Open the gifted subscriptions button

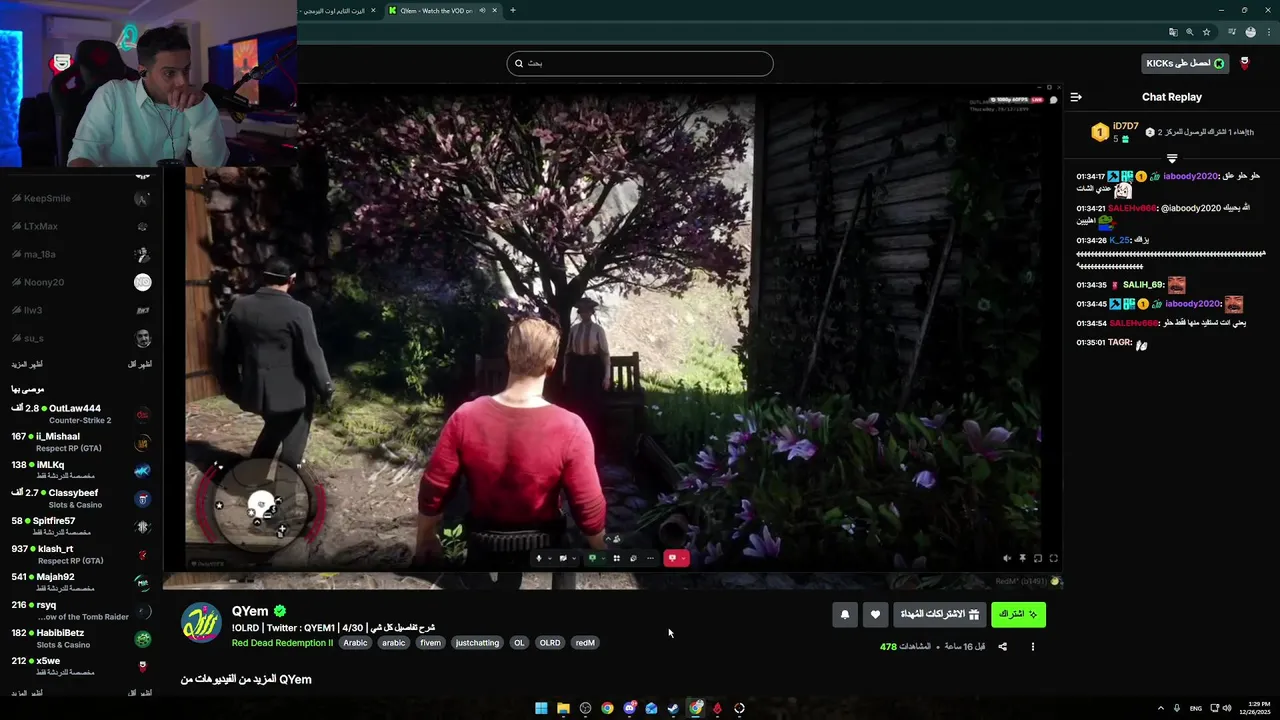940,615
